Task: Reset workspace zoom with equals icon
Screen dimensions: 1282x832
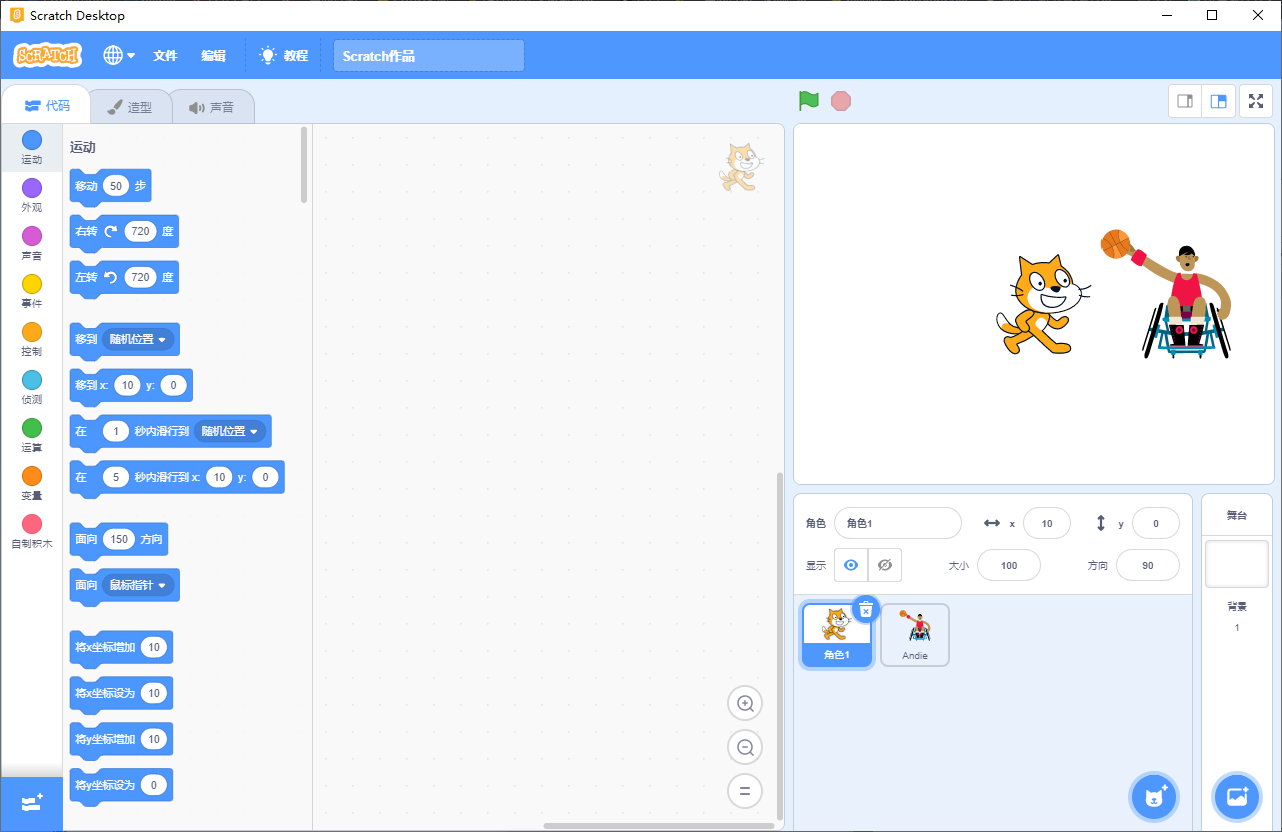Action: [x=745, y=791]
